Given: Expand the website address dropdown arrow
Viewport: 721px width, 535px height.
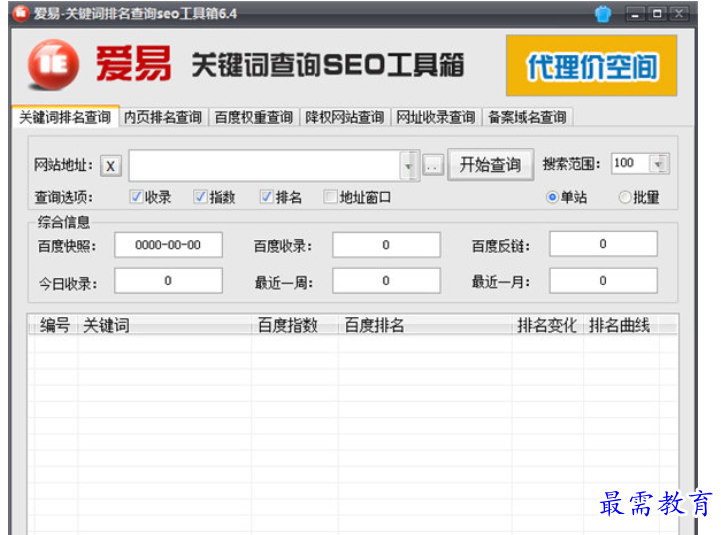Looking at the screenshot, I should click(x=408, y=166).
